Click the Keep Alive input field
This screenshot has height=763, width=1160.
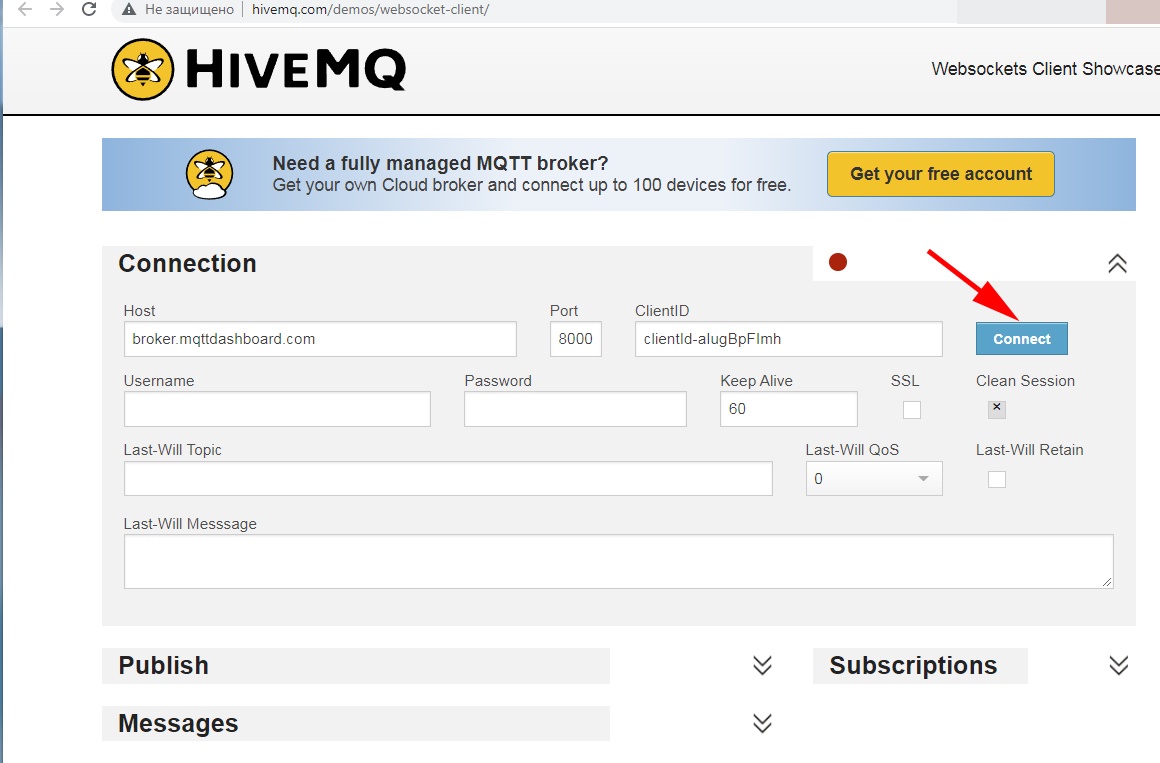(x=789, y=409)
